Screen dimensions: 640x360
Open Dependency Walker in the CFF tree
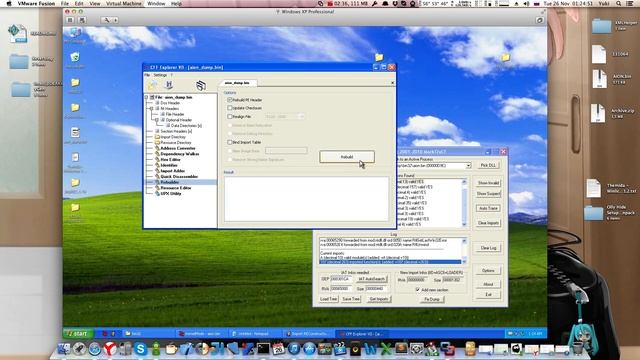(x=180, y=154)
